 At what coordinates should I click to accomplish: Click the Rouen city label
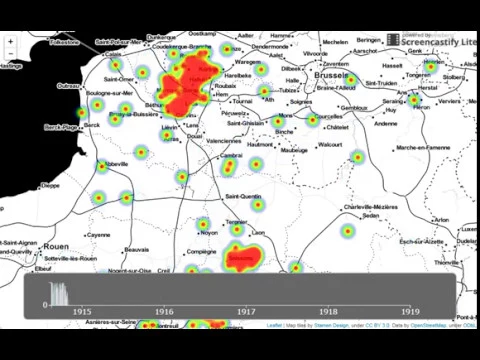pos(56,247)
